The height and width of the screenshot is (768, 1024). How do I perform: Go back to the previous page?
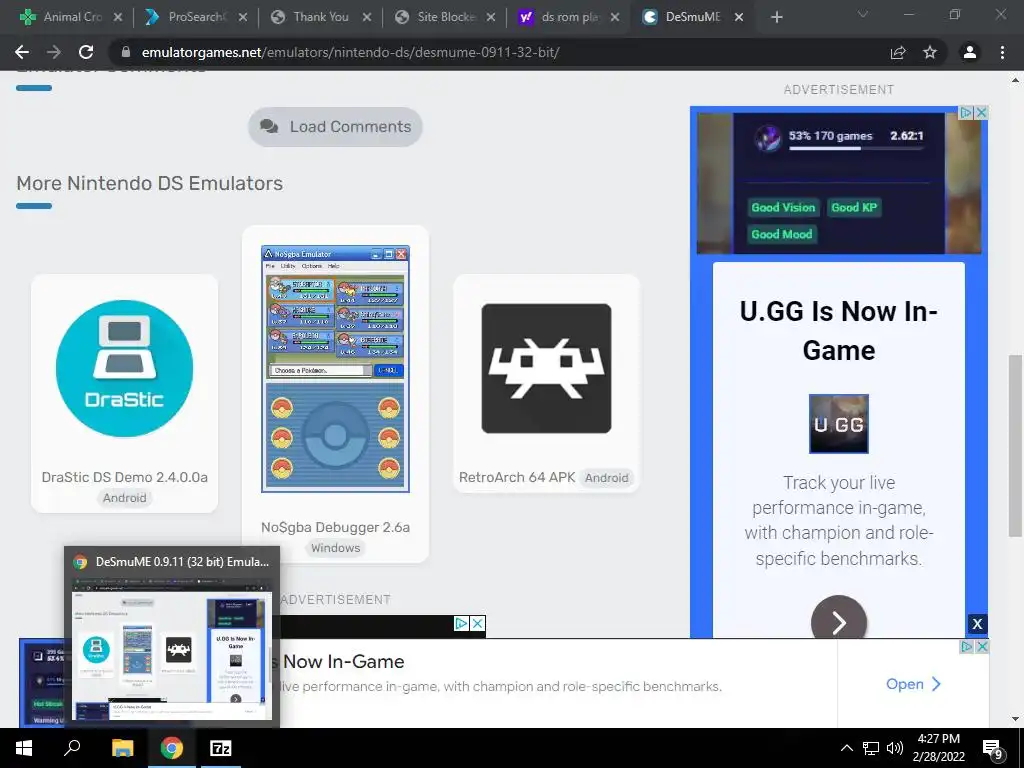tap(22, 52)
